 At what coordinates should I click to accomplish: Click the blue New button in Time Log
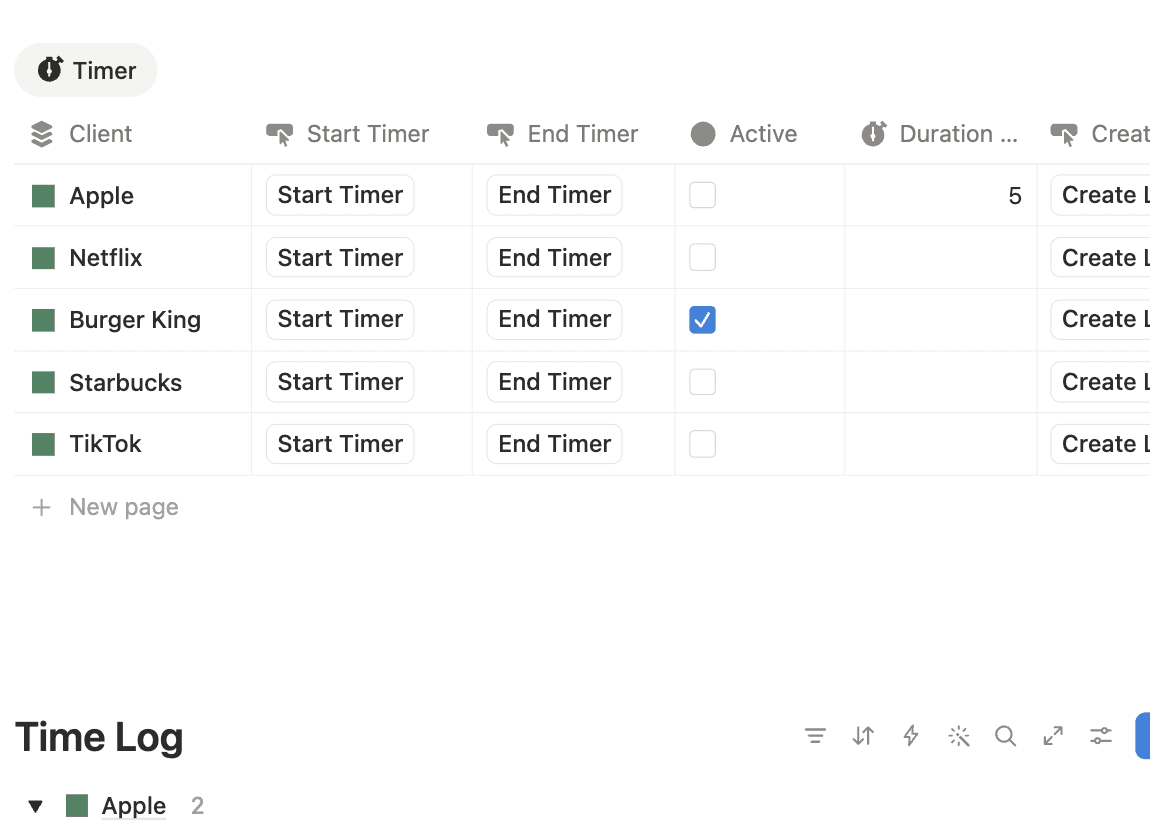(x=1143, y=735)
